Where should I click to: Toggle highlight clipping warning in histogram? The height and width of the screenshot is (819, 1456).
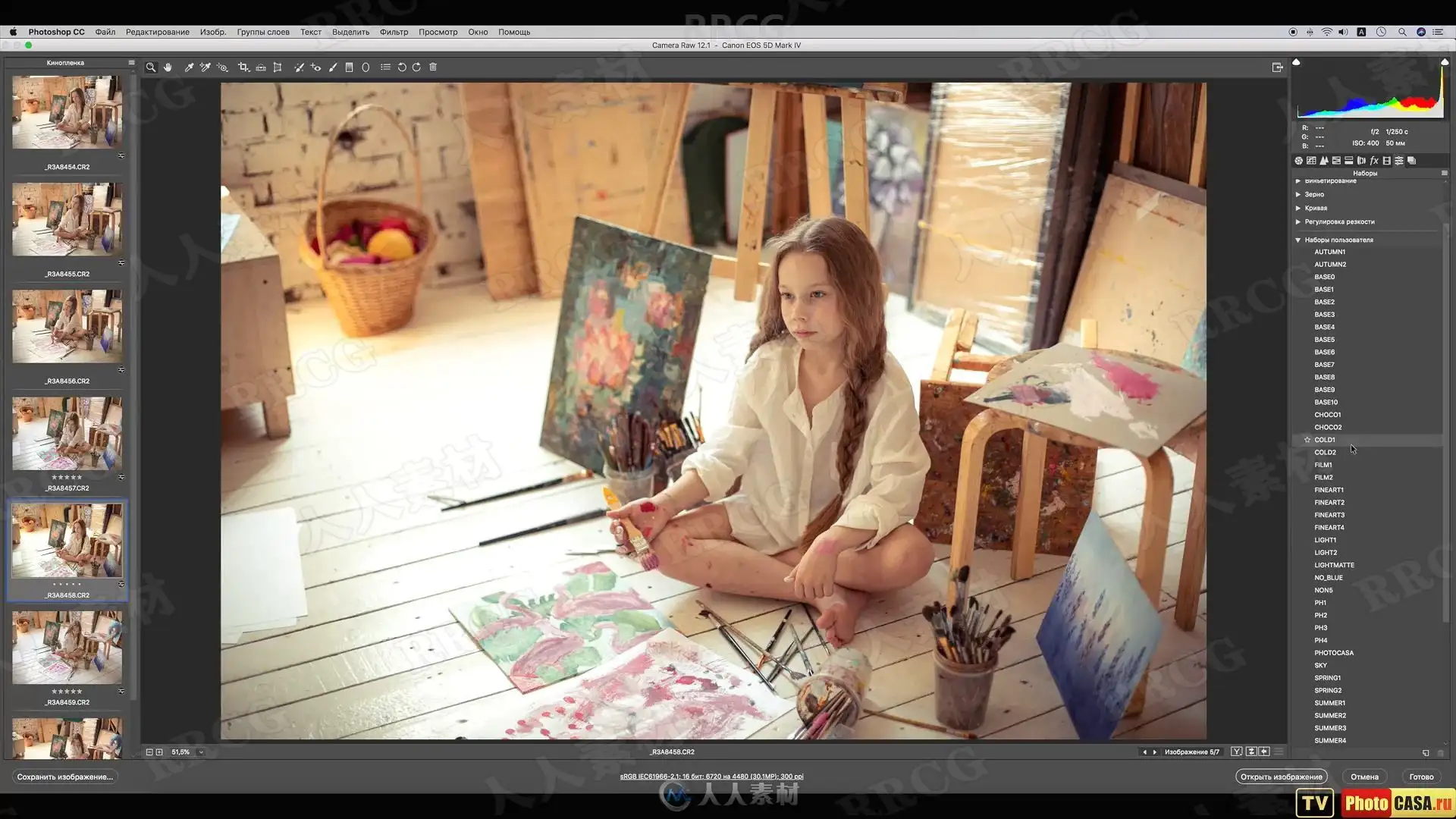[1444, 62]
